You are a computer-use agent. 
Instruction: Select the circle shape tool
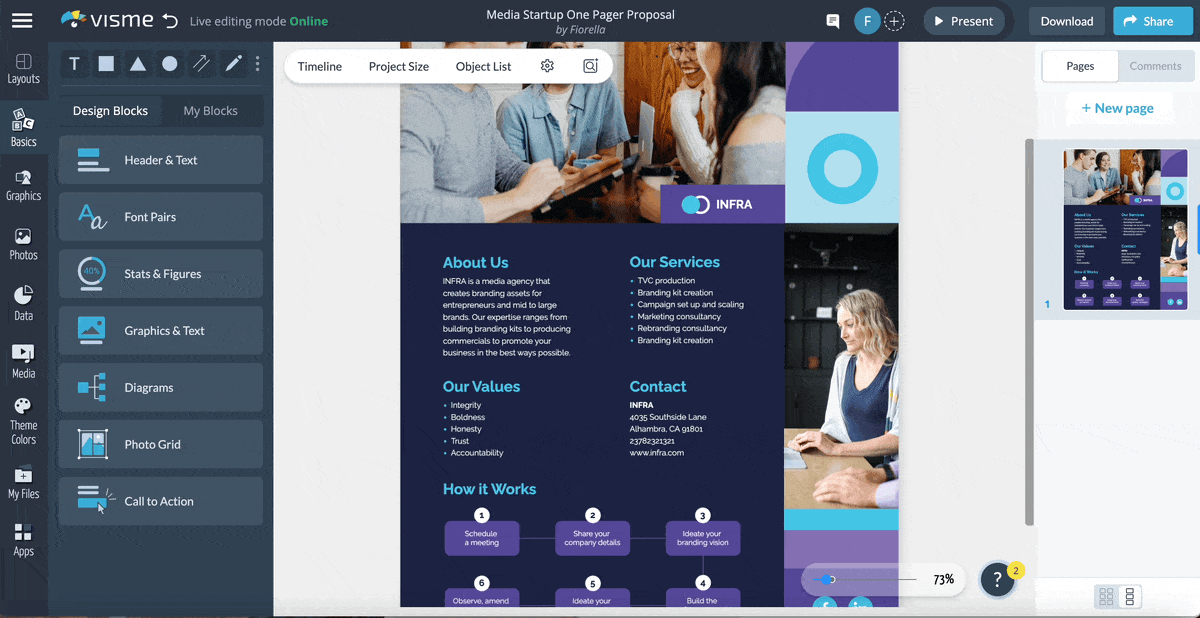169,63
